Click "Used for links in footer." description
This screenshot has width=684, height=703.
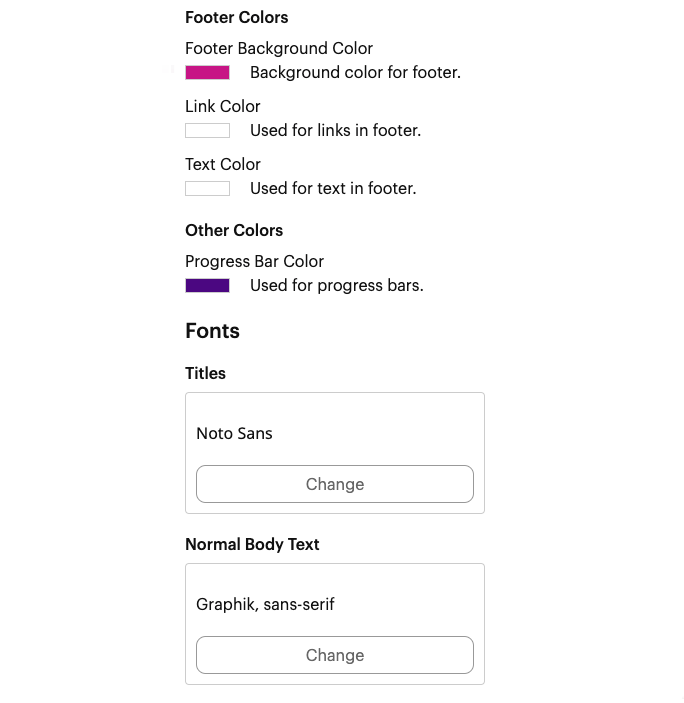(x=335, y=130)
